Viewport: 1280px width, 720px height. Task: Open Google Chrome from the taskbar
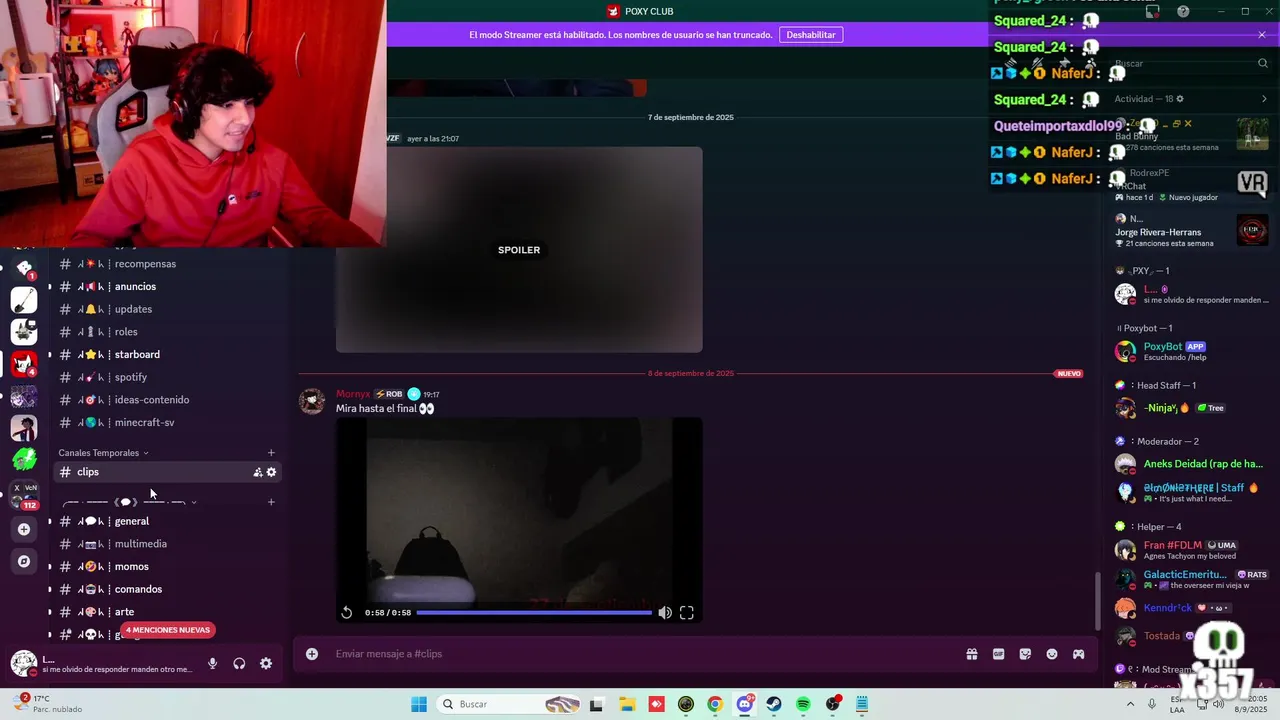click(x=715, y=704)
